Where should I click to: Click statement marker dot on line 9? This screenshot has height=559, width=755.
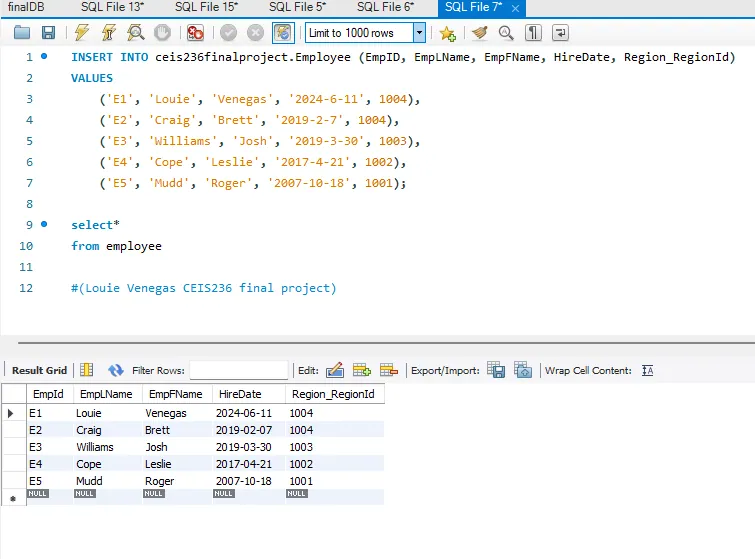[44, 224]
